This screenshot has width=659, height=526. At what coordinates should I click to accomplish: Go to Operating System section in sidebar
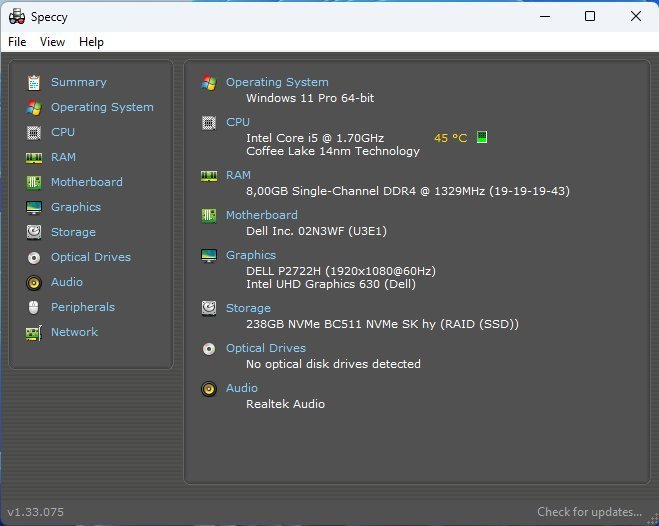(102, 107)
